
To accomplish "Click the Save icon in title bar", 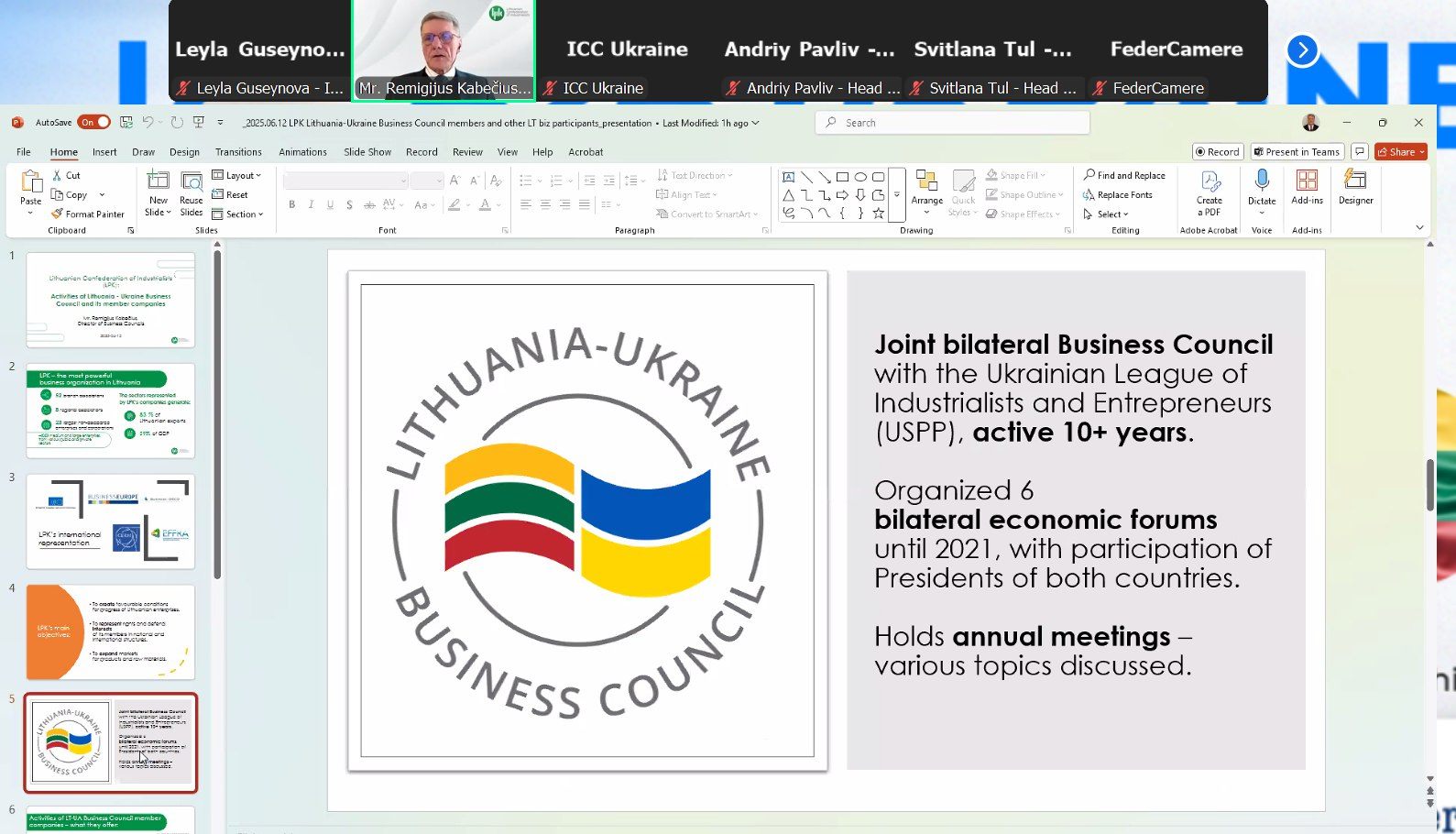I will 126,122.
